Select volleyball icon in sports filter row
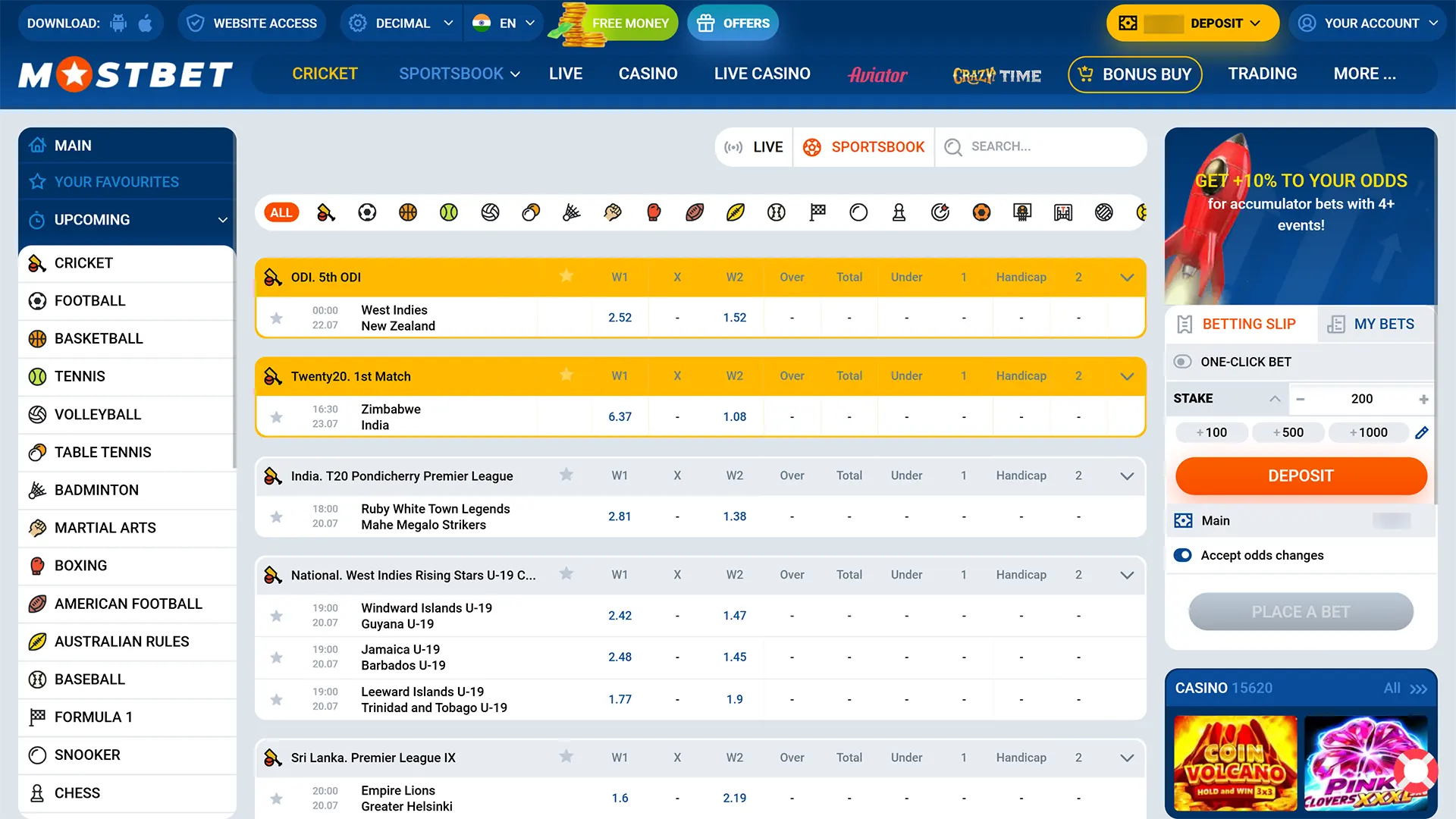The height and width of the screenshot is (819, 1456). [490, 212]
